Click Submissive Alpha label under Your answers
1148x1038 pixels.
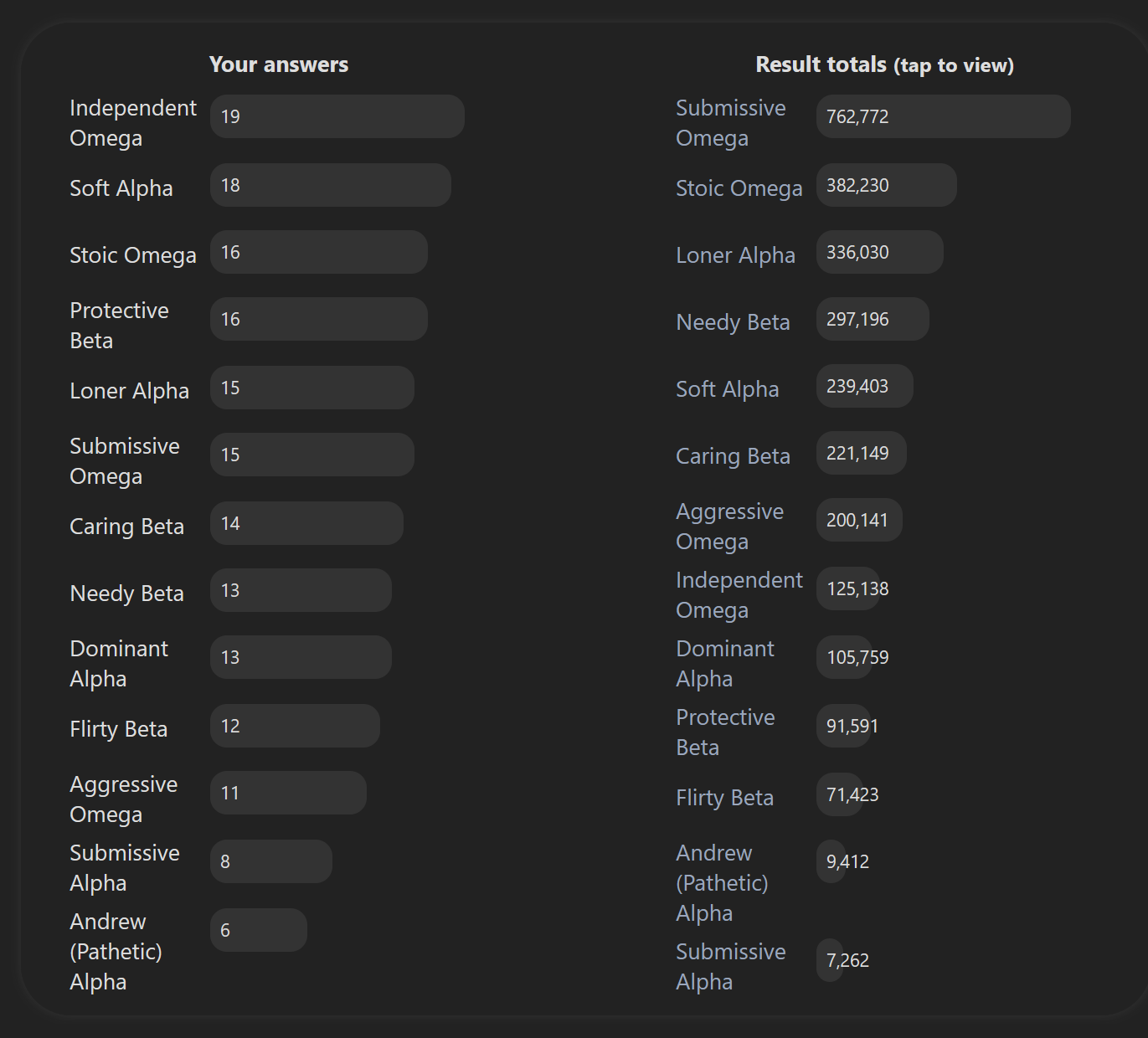124,868
